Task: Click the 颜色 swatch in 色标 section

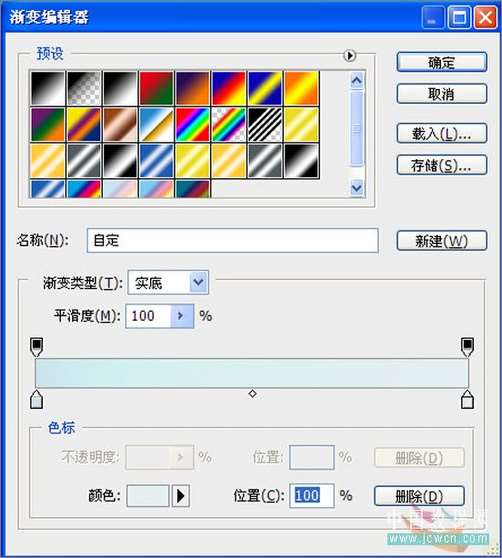Action: pyautogui.click(x=148, y=496)
